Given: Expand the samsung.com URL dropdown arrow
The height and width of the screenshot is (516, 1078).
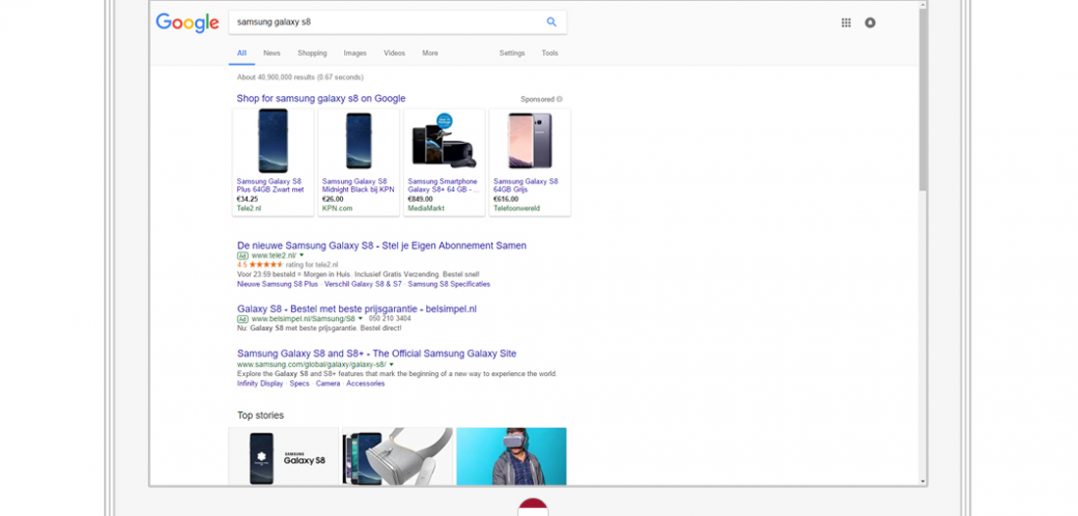Looking at the screenshot, I should pyautogui.click(x=391, y=364).
